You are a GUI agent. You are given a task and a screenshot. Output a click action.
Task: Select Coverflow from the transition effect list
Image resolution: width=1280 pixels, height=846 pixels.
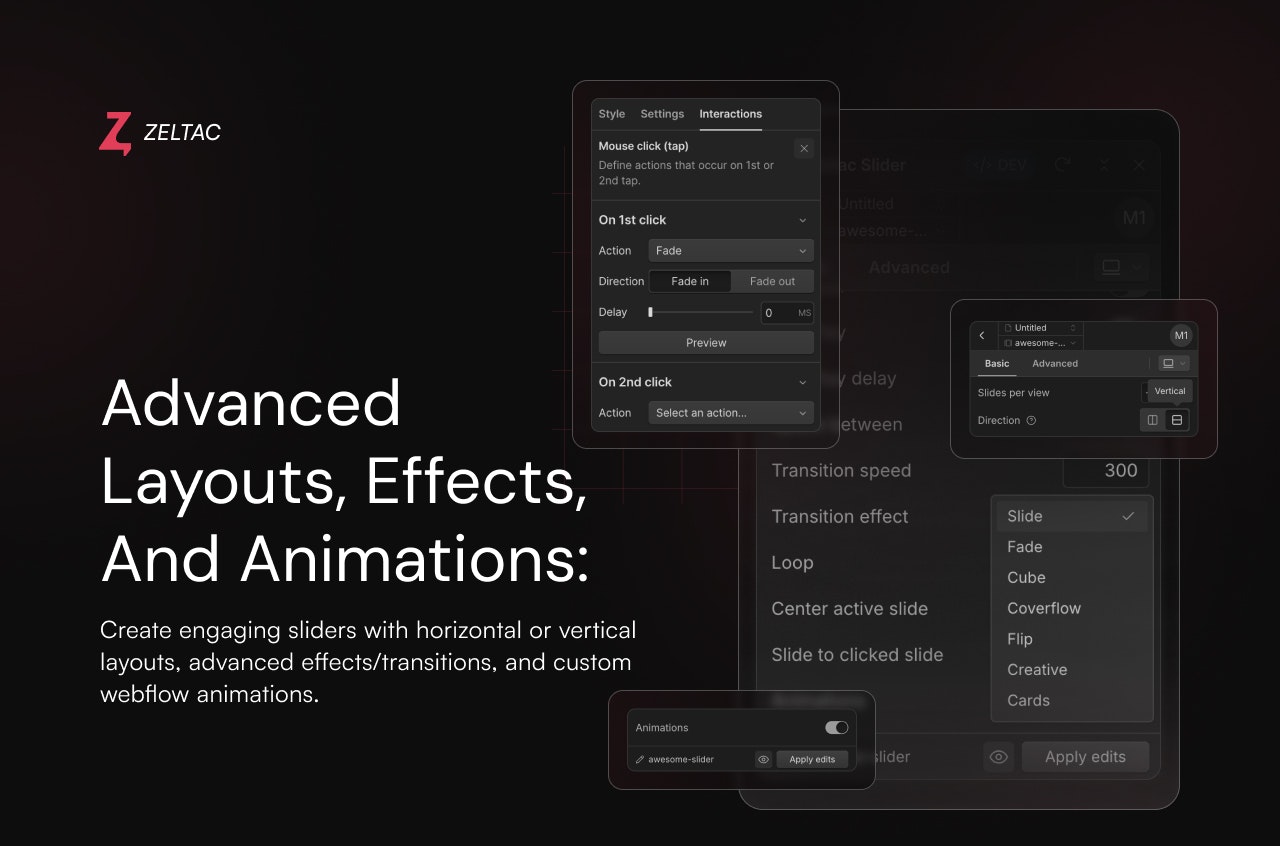point(1044,608)
